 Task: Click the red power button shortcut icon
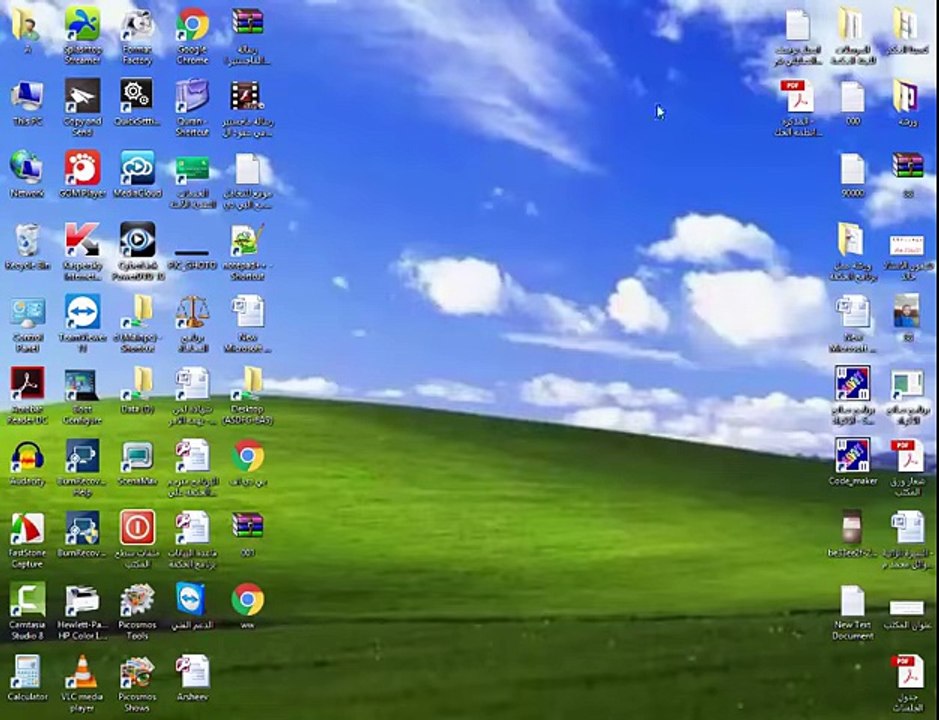pos(137,539)
